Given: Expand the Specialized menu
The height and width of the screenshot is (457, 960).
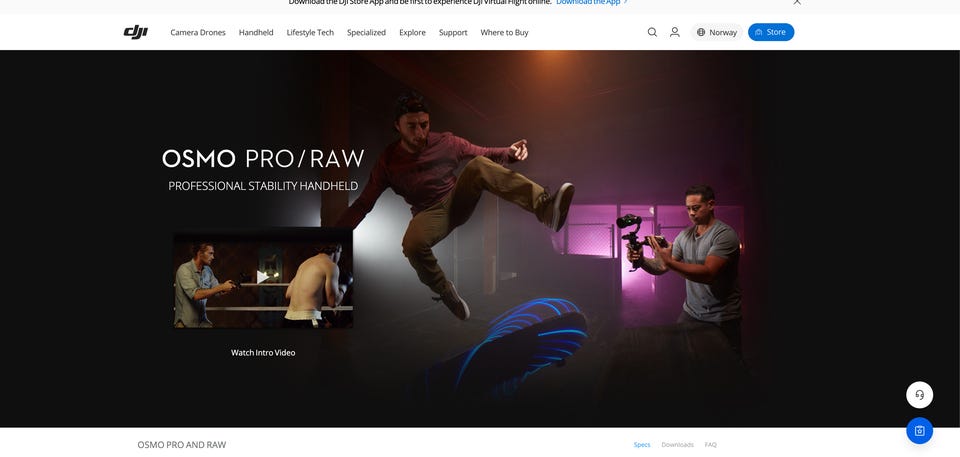Looking at the screenshot, I should (x=366, y=32).
